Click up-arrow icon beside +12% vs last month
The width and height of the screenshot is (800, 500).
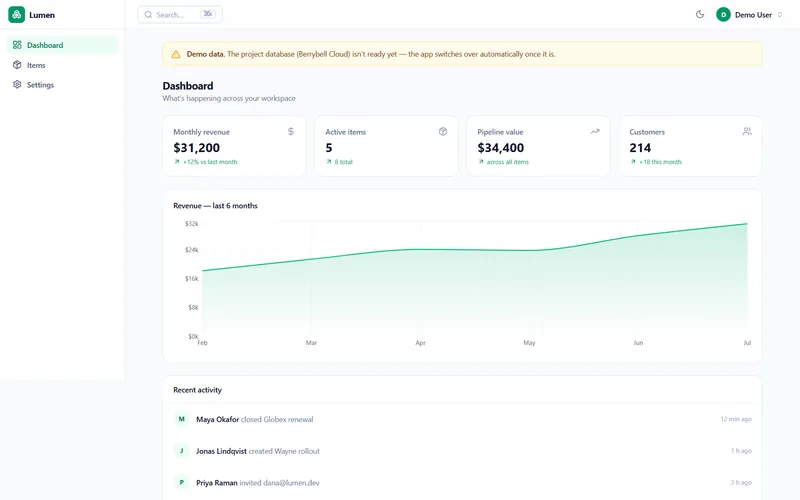(x=177, y=162)
